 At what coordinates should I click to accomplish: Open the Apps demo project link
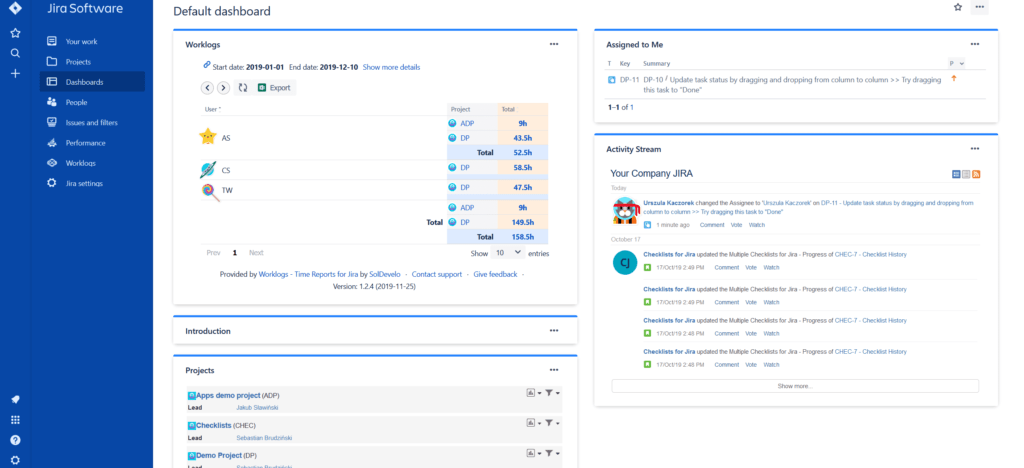(x=228, y=395)
